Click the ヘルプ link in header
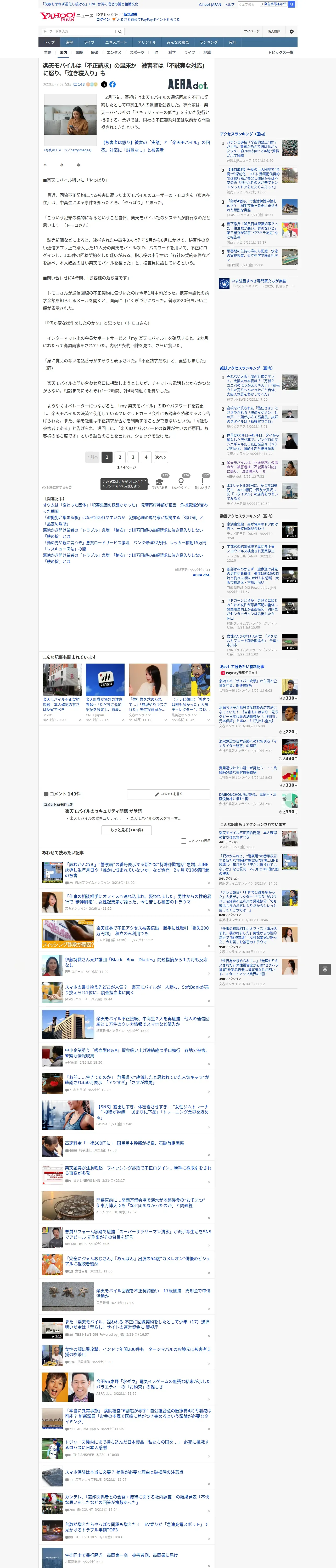Viewport: 336px width, 1568px height. [229, 4]
